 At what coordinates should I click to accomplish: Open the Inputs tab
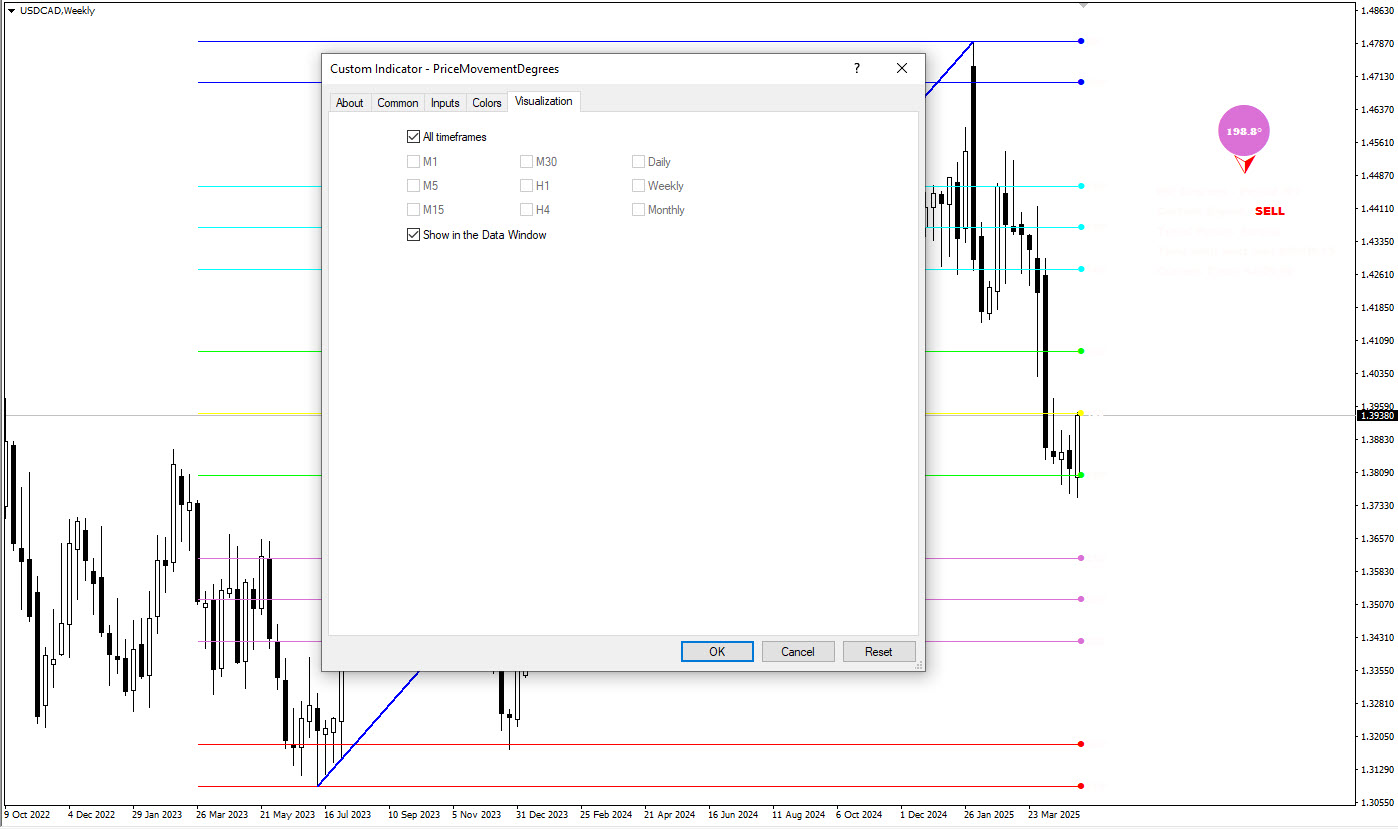pos(445,103)
